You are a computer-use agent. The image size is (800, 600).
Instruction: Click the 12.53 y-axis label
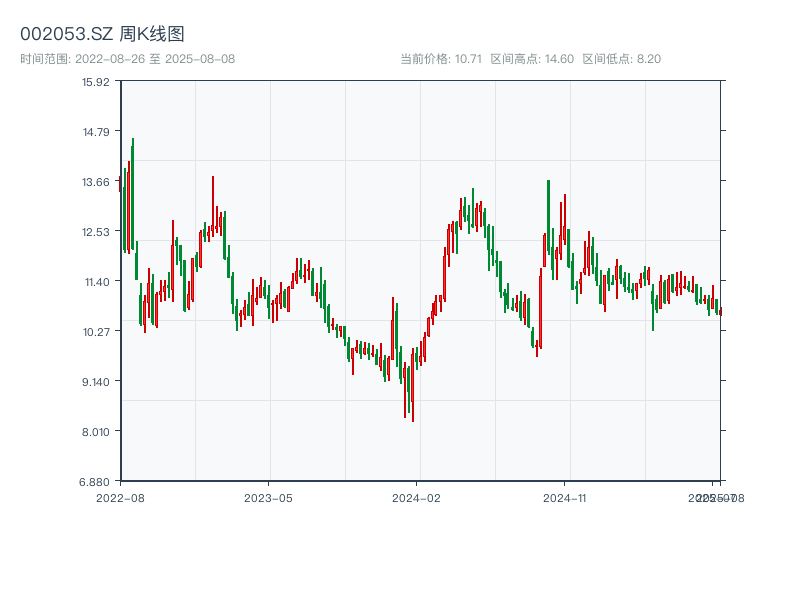96,232
